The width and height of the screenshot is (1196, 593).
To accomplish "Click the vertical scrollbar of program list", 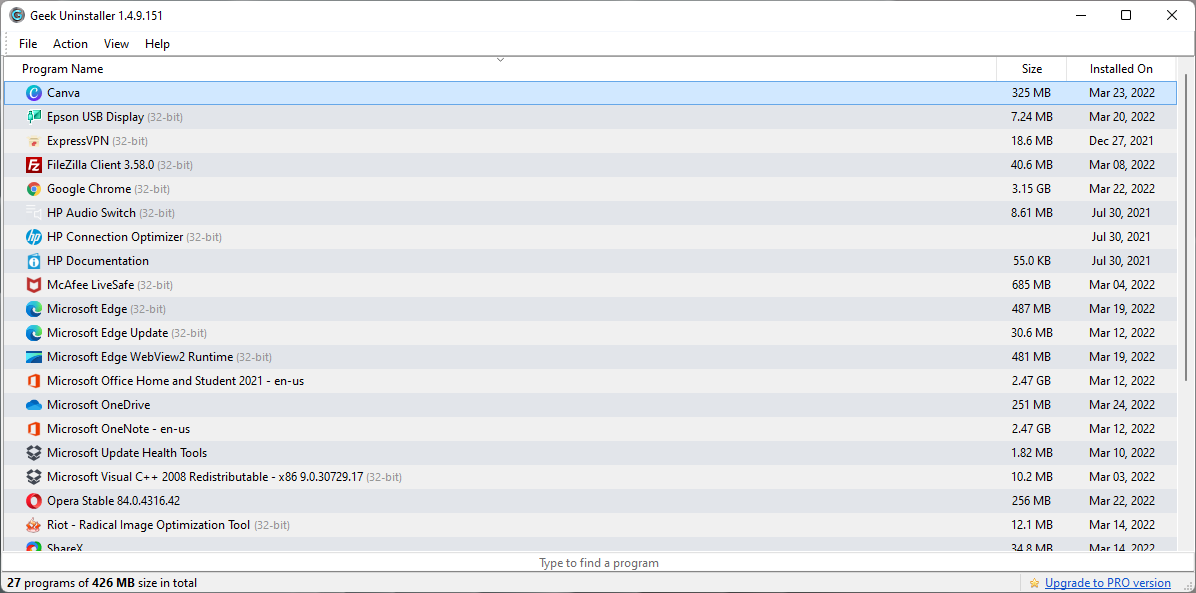I will (x=1185, y=227).
